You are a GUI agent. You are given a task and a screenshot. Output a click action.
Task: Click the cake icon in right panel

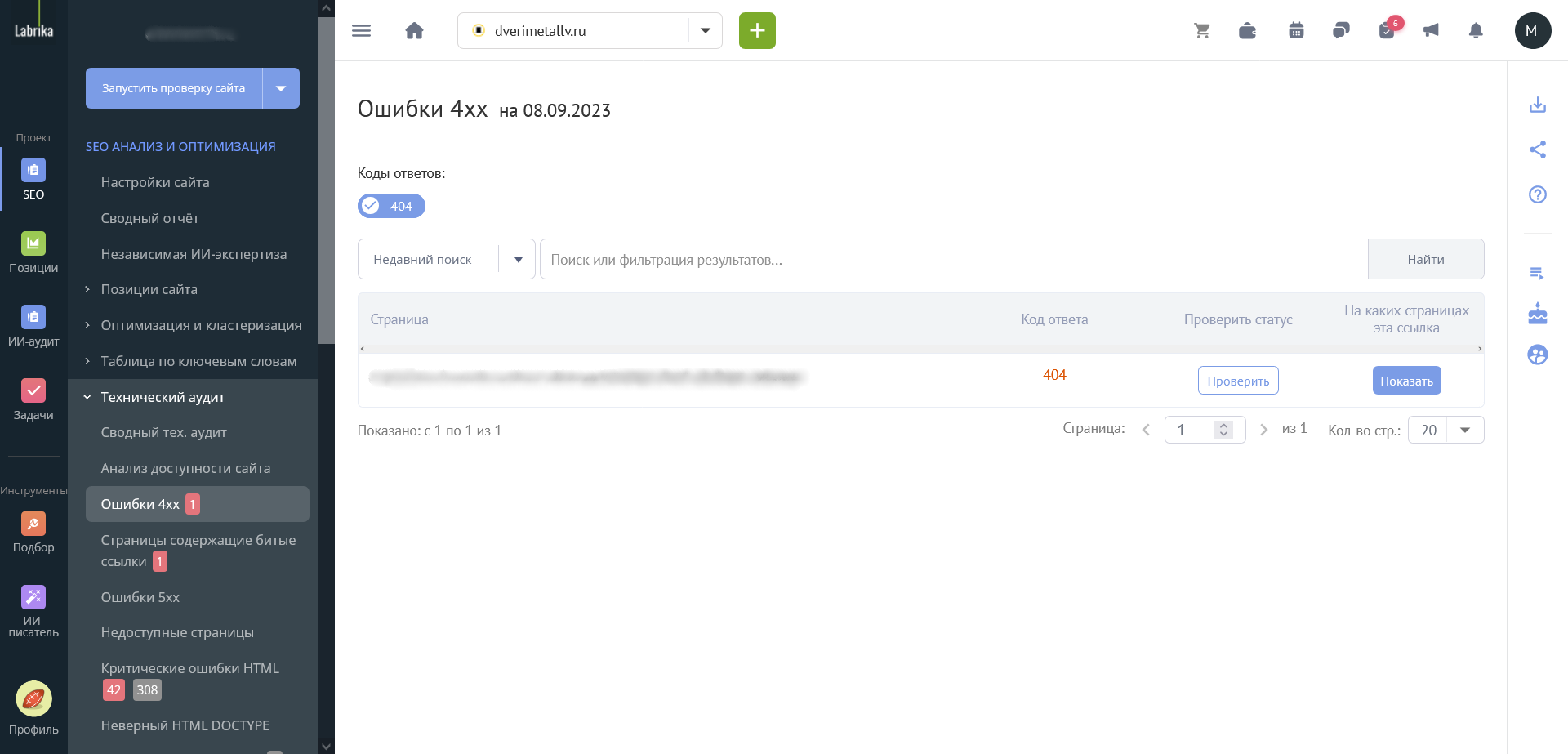tap(1538, 314)
